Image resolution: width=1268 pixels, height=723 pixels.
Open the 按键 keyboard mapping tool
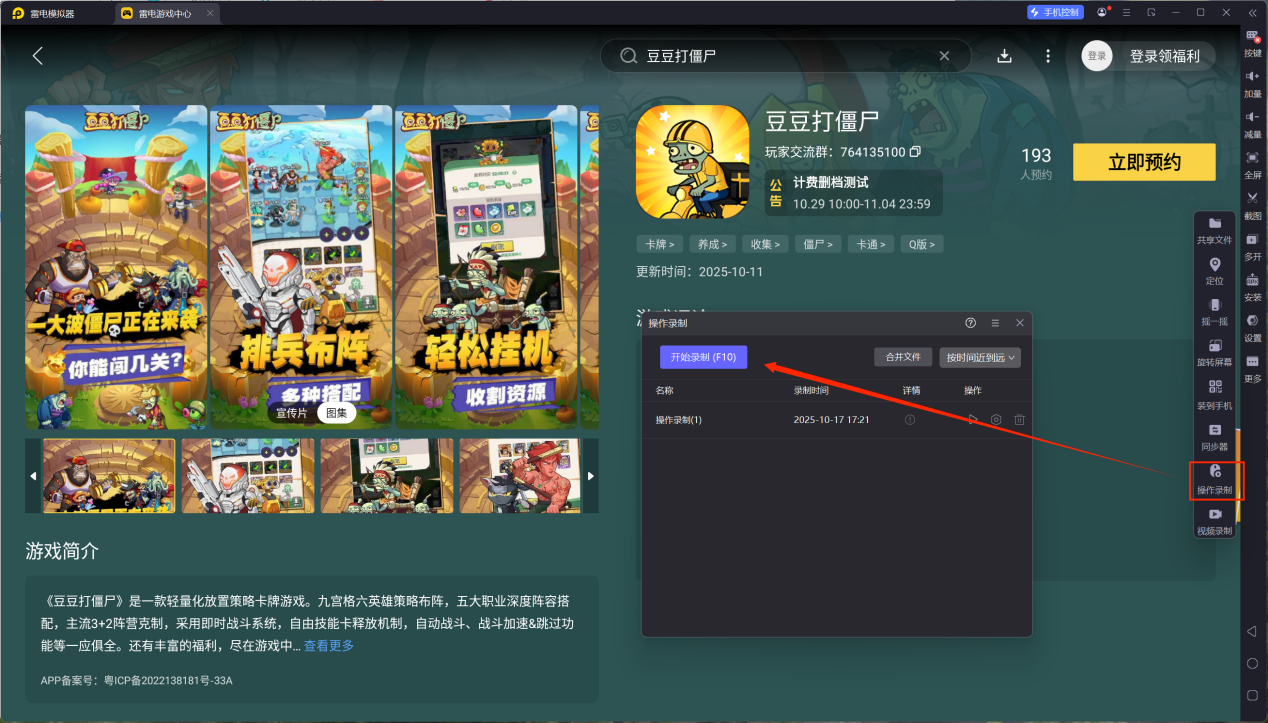(1252, 44)
